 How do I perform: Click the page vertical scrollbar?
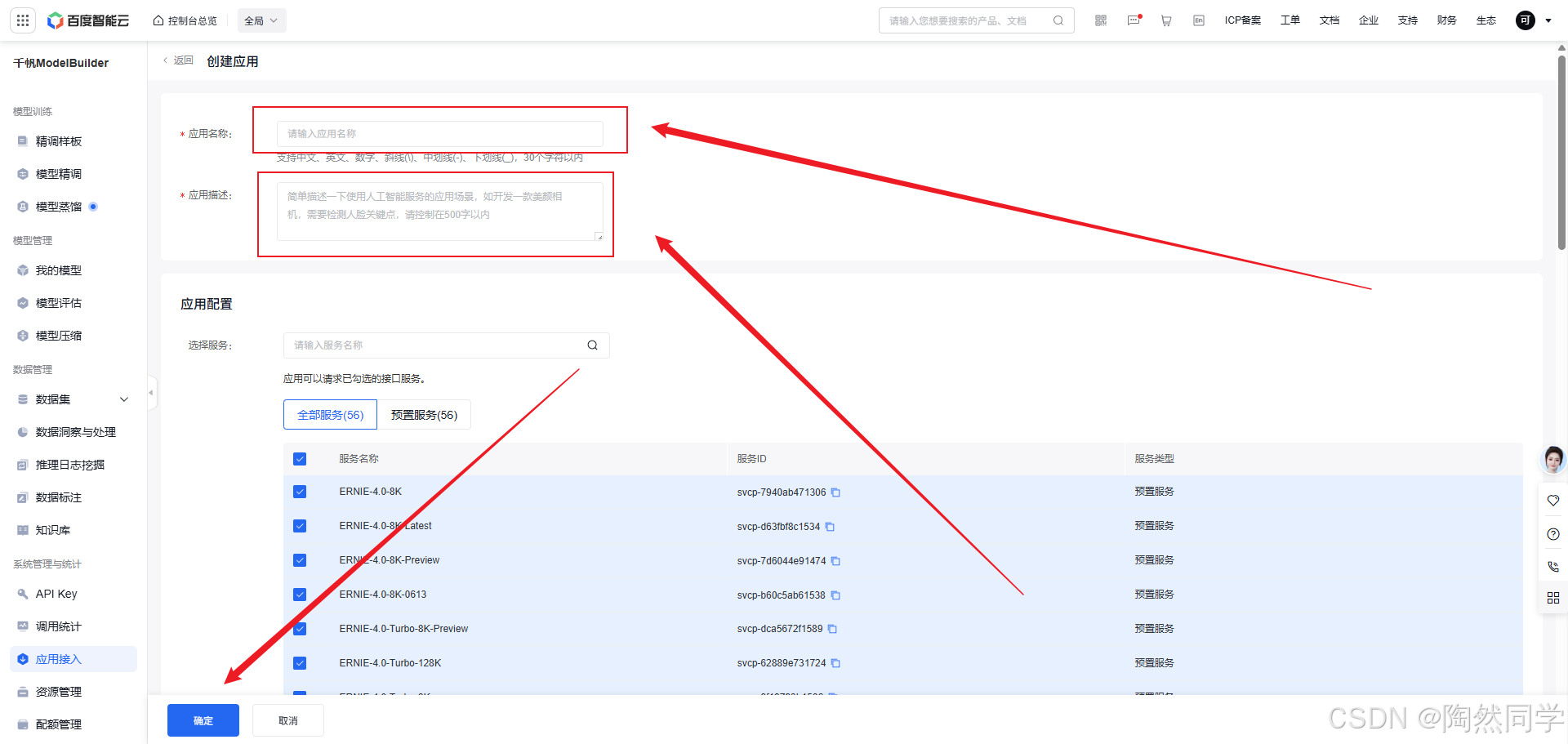(1561, 151)
